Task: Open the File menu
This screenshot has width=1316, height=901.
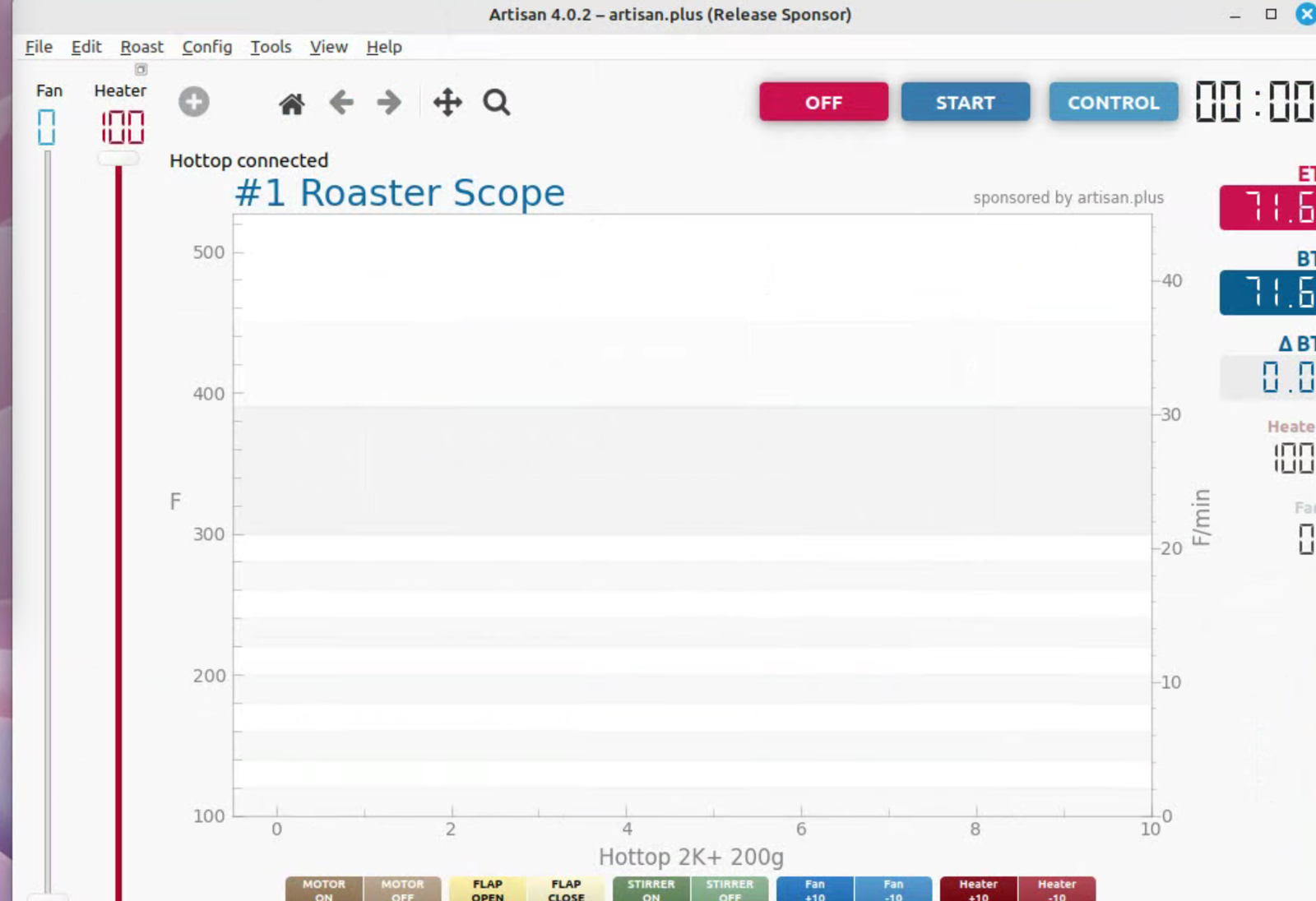Action: click(x=39, y=47)
